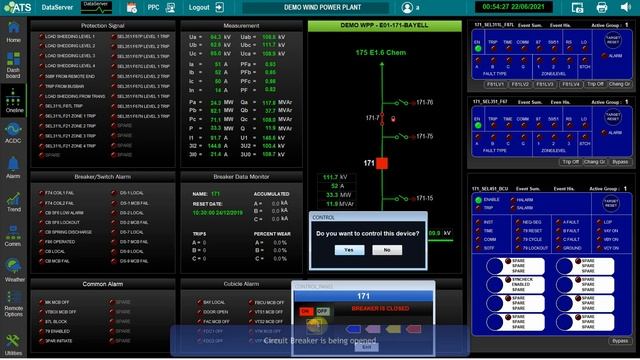Open Remote Options in sidebar
This screenshot has width=640, height=360.
coord(14,304)
